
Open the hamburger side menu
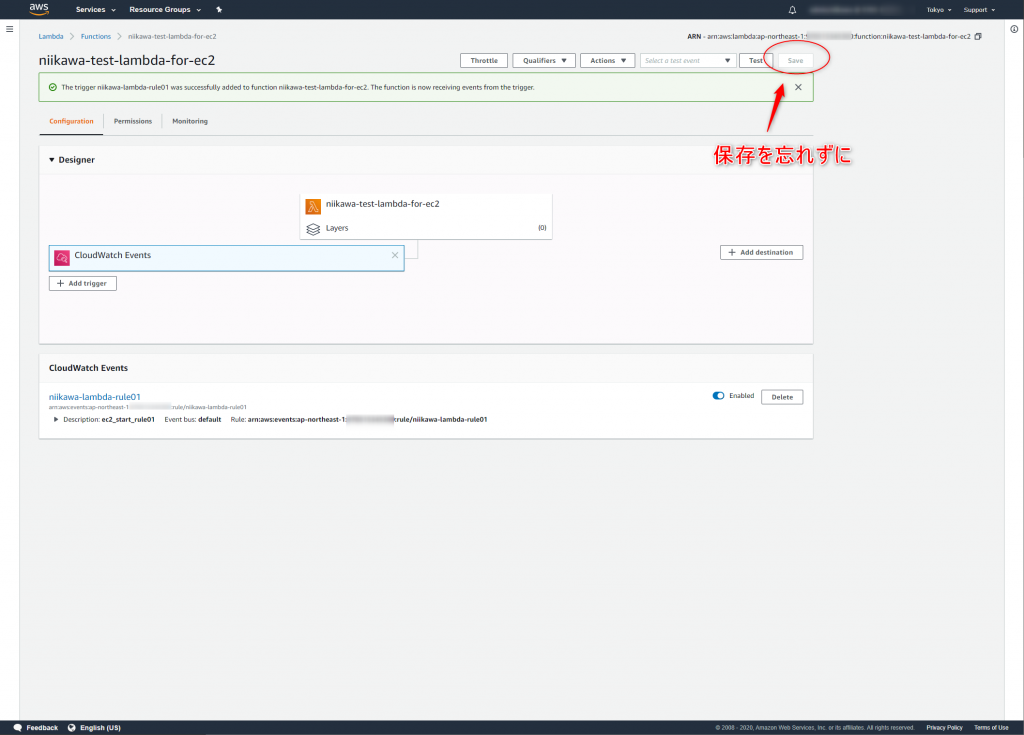[x=9, y=29]
